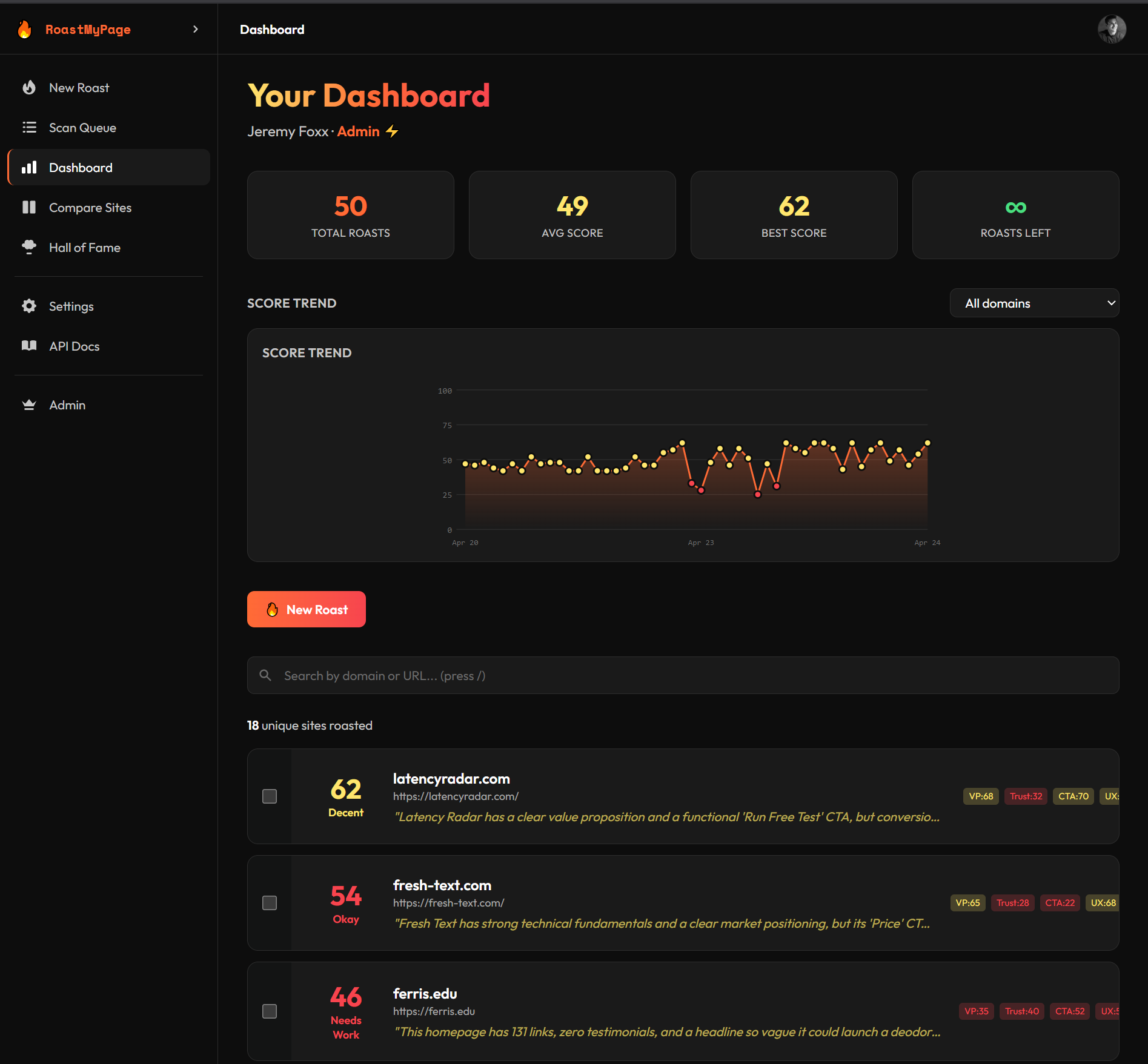This screenshot has width=1148, height=1064.
Task: Open Scan Queue via its list icon
Action: (29, 128)
